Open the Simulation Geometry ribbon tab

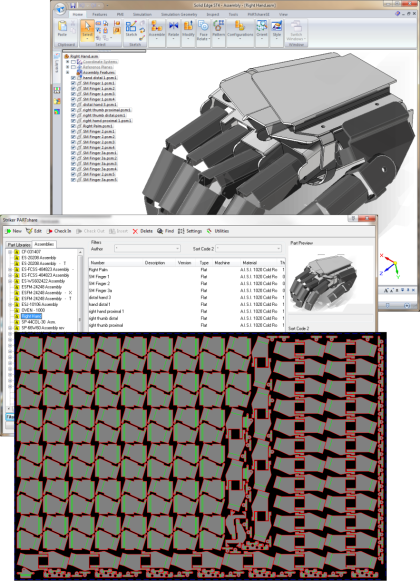(179, 14)
